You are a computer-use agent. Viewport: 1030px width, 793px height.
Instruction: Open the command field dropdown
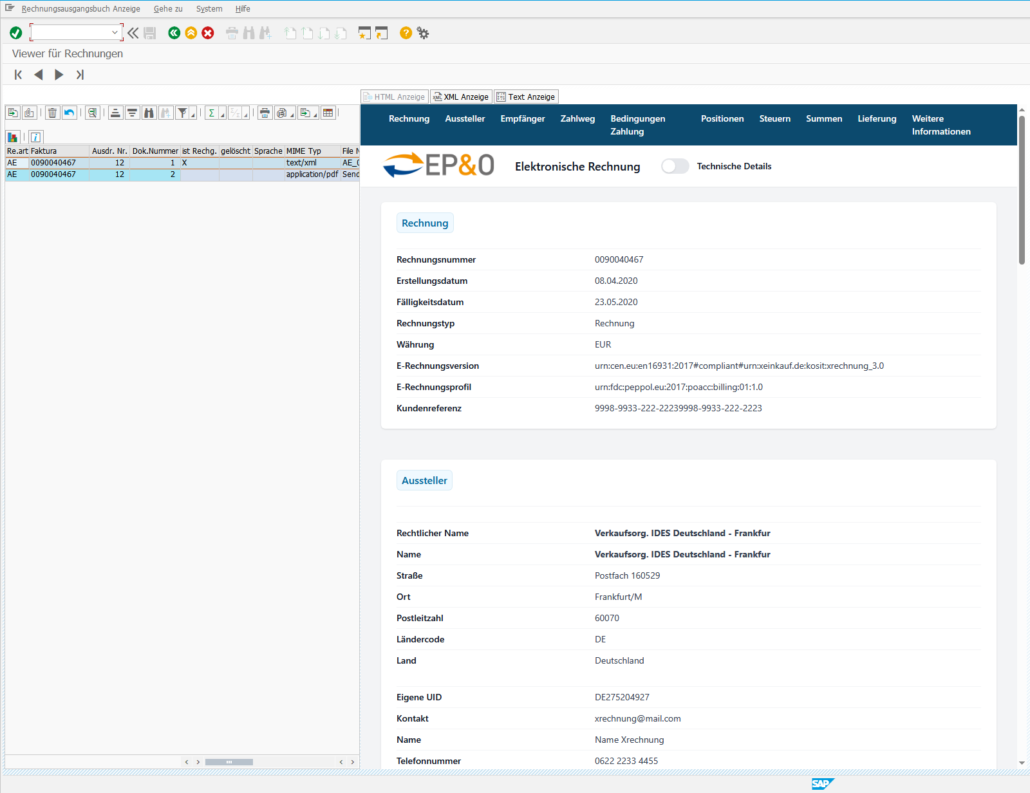(114, 32)
